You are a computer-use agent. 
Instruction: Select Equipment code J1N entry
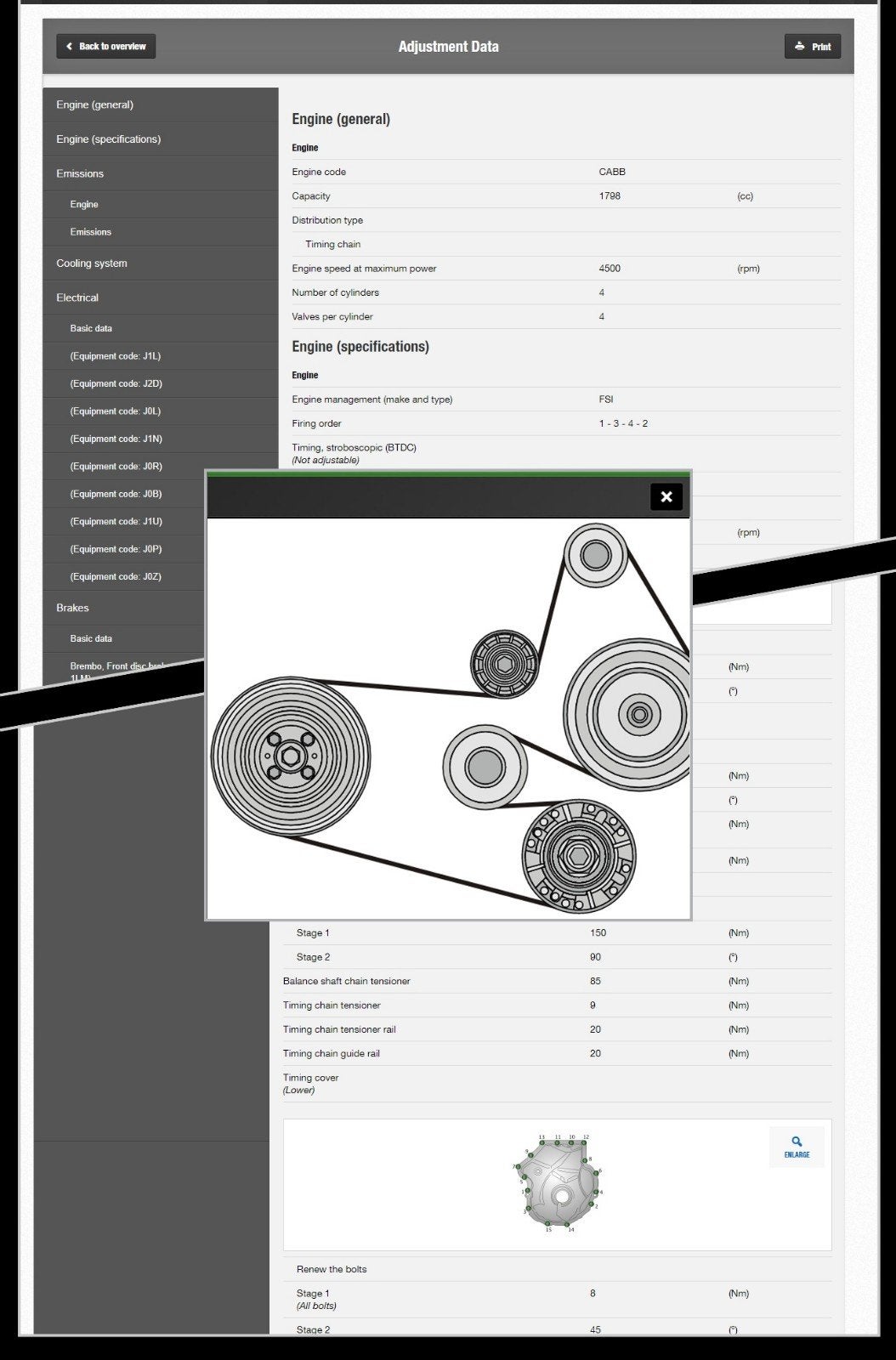[161, 439]
